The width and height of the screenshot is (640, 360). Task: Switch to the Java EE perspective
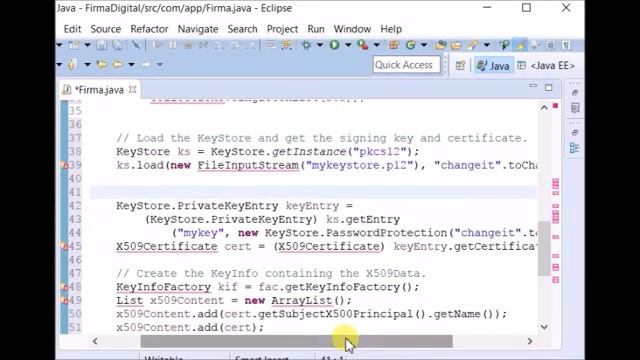[x=546, y=65]
